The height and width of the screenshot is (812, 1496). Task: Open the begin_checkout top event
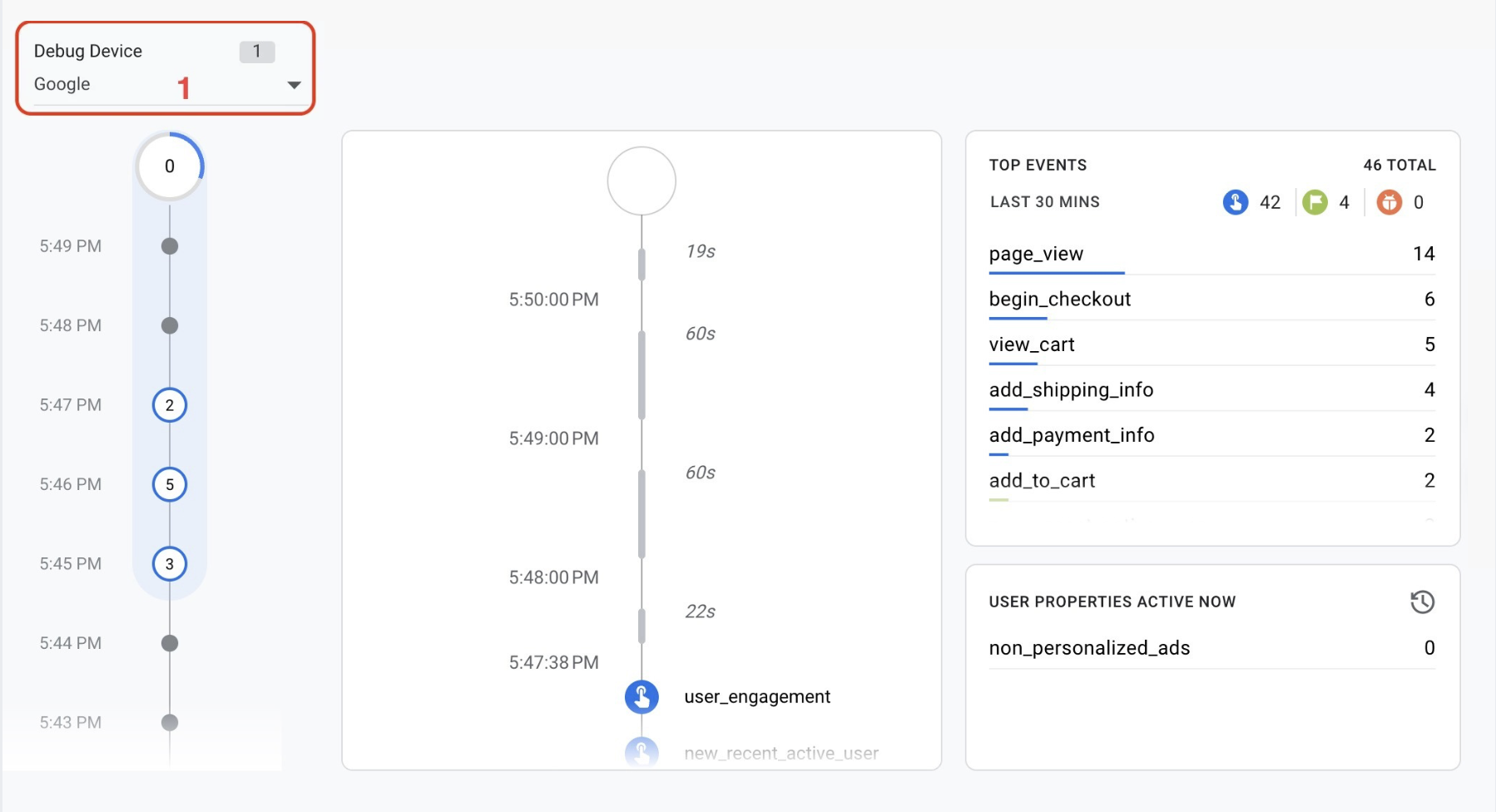[x=1060, y=300]
